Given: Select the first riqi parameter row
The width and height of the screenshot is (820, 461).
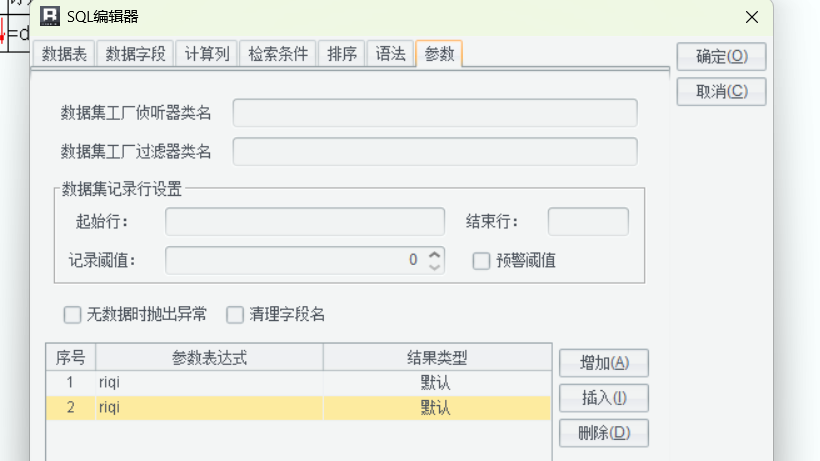Looking at the screenshot, I should (x=300, y=382).
